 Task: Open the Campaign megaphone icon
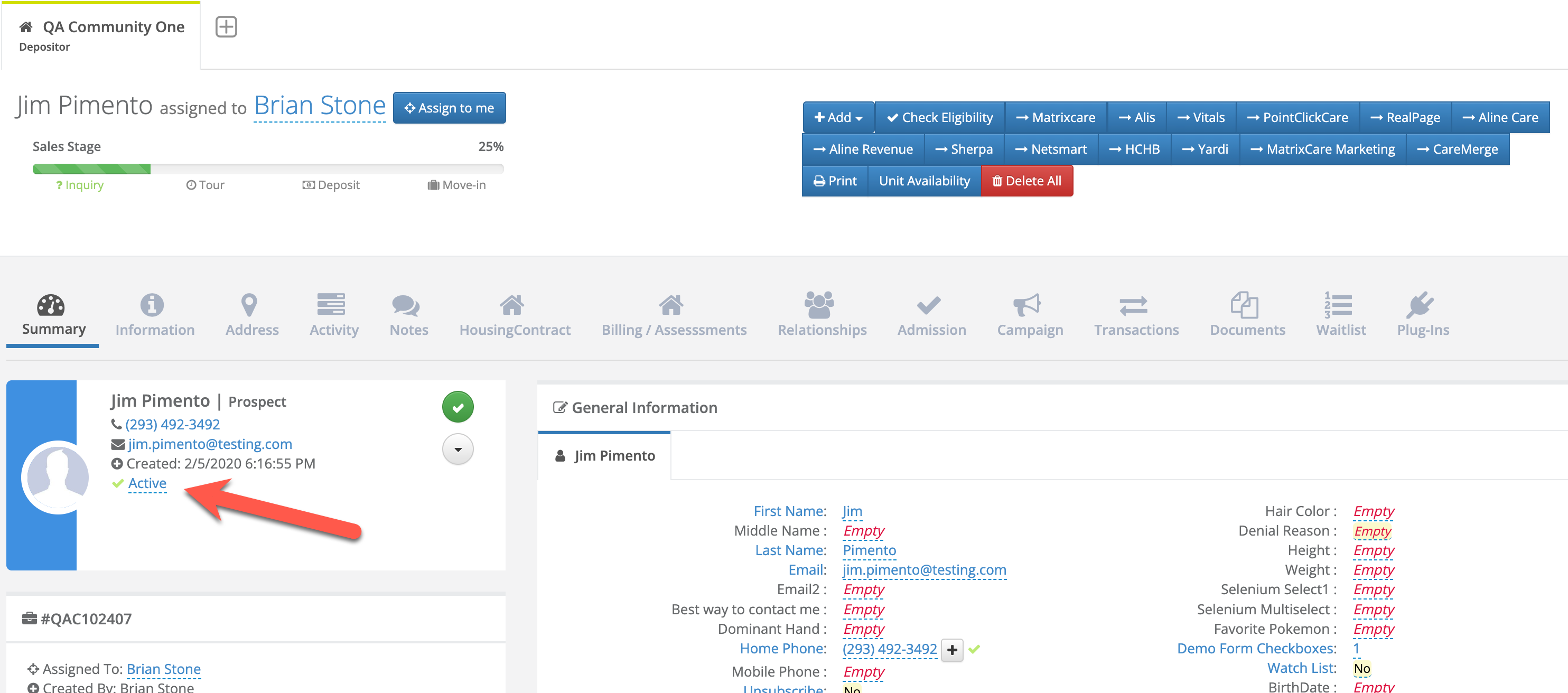click(1027, 305)
